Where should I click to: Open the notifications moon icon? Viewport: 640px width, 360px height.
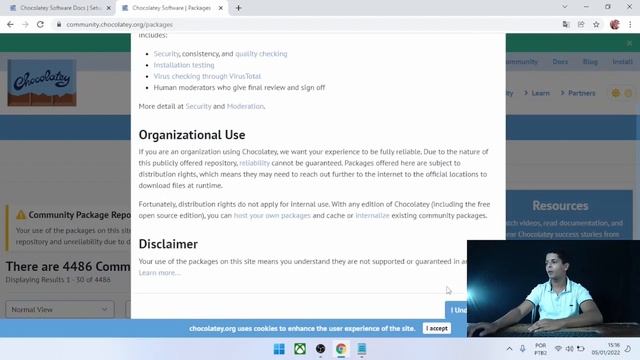point(628,349)
